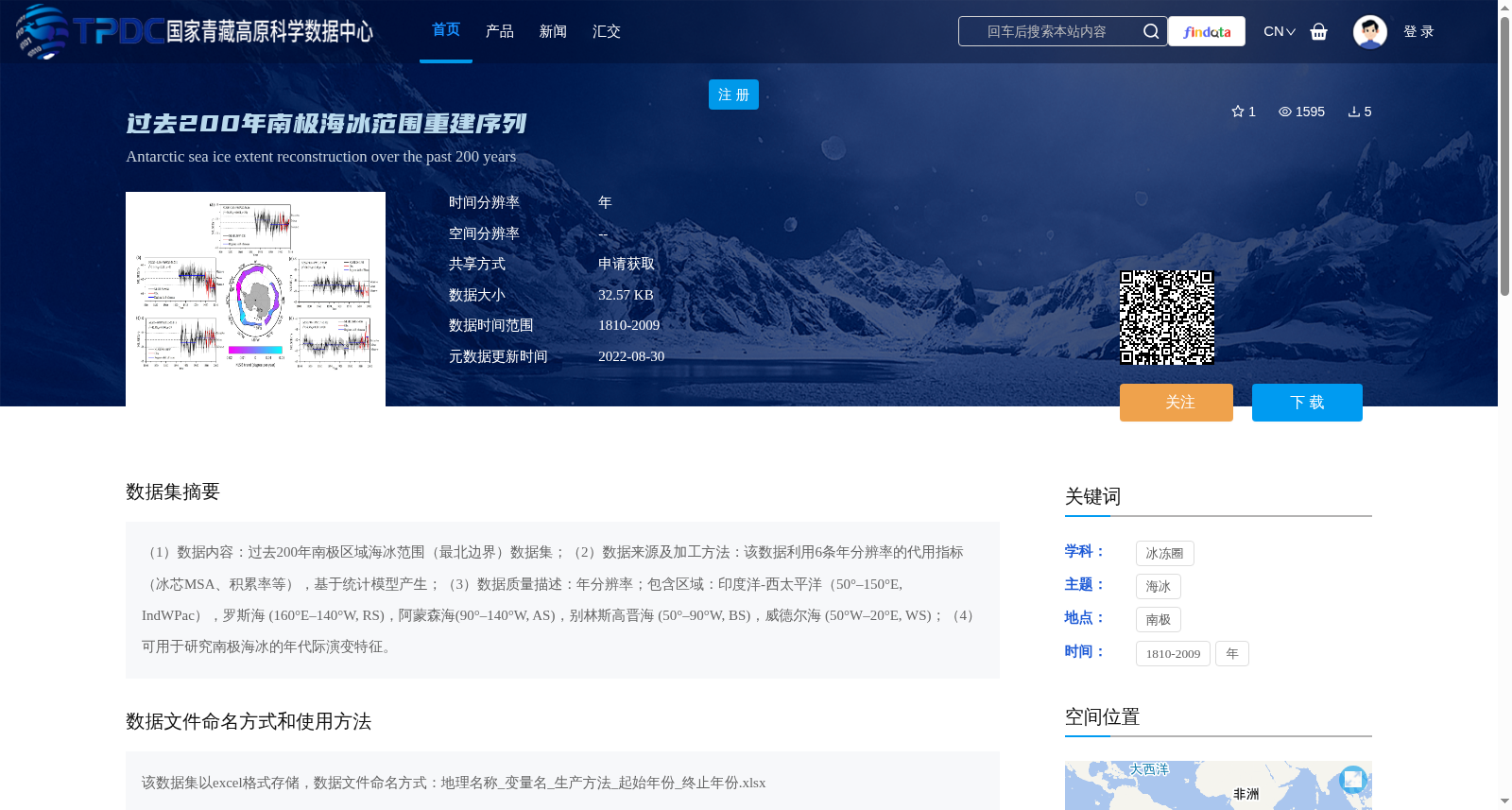Select the 海冰 keyword tag
1512x810 pixels.
pyautogui.click(x=1159, y=586)
